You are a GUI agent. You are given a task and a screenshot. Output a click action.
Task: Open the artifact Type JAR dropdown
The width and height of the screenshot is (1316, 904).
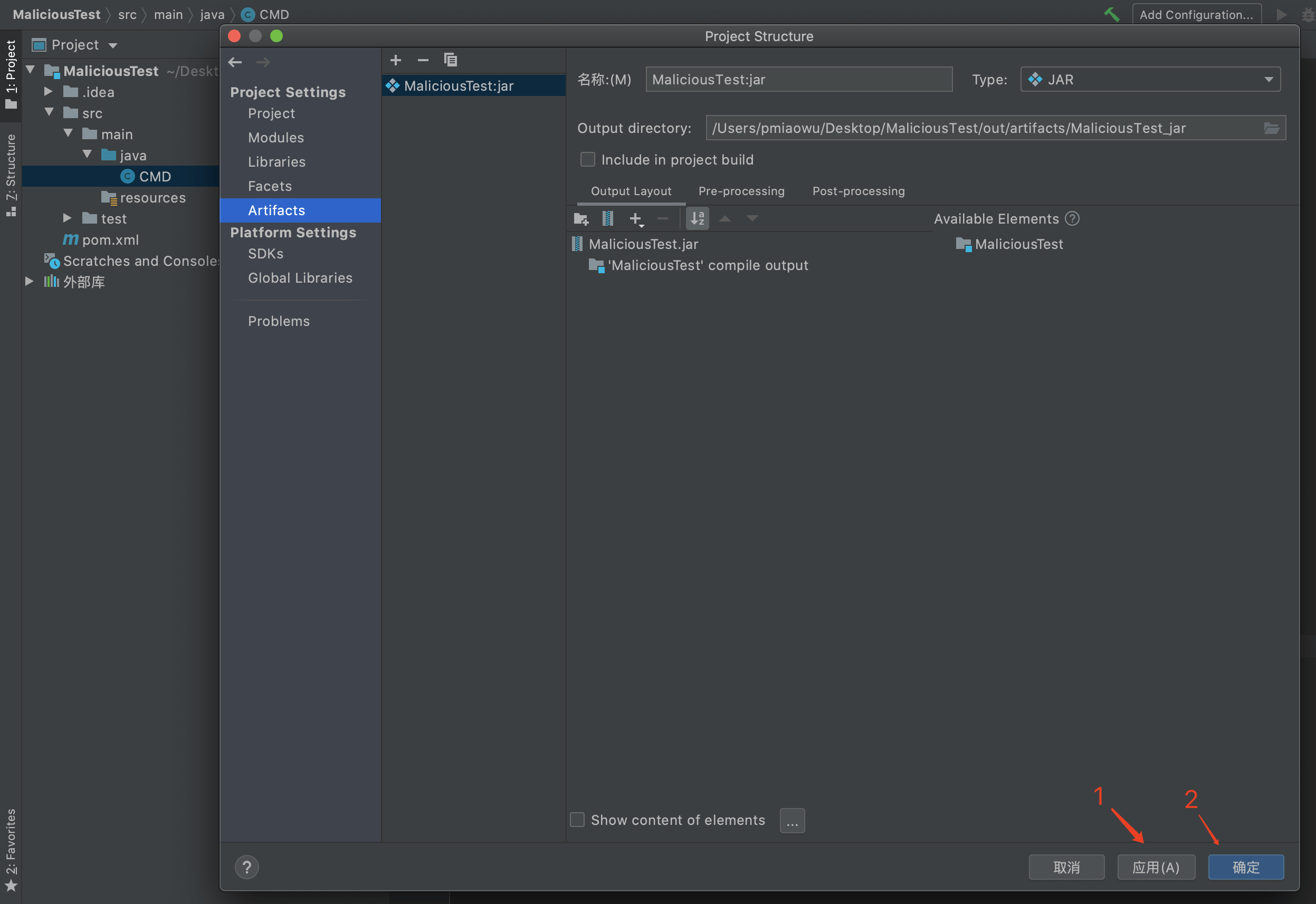(x=1150, y=79)
